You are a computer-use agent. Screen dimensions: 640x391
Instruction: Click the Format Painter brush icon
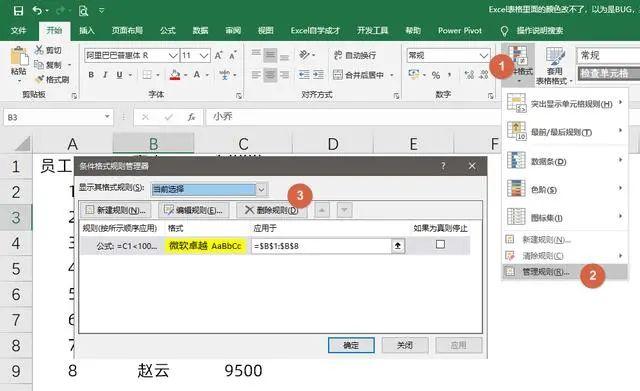click(x=40, y=79)
